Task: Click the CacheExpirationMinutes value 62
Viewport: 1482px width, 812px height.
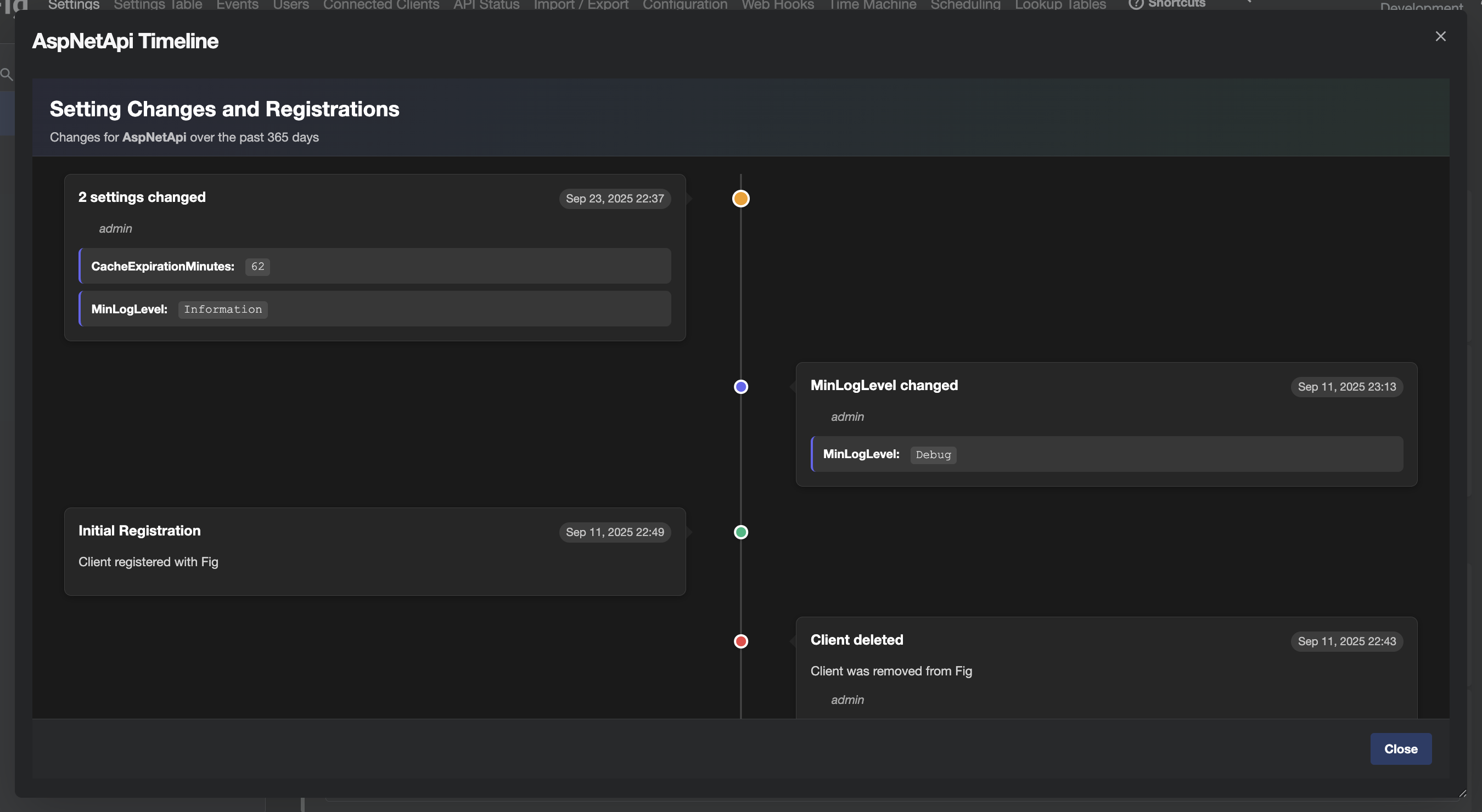Action: point(257,266)
